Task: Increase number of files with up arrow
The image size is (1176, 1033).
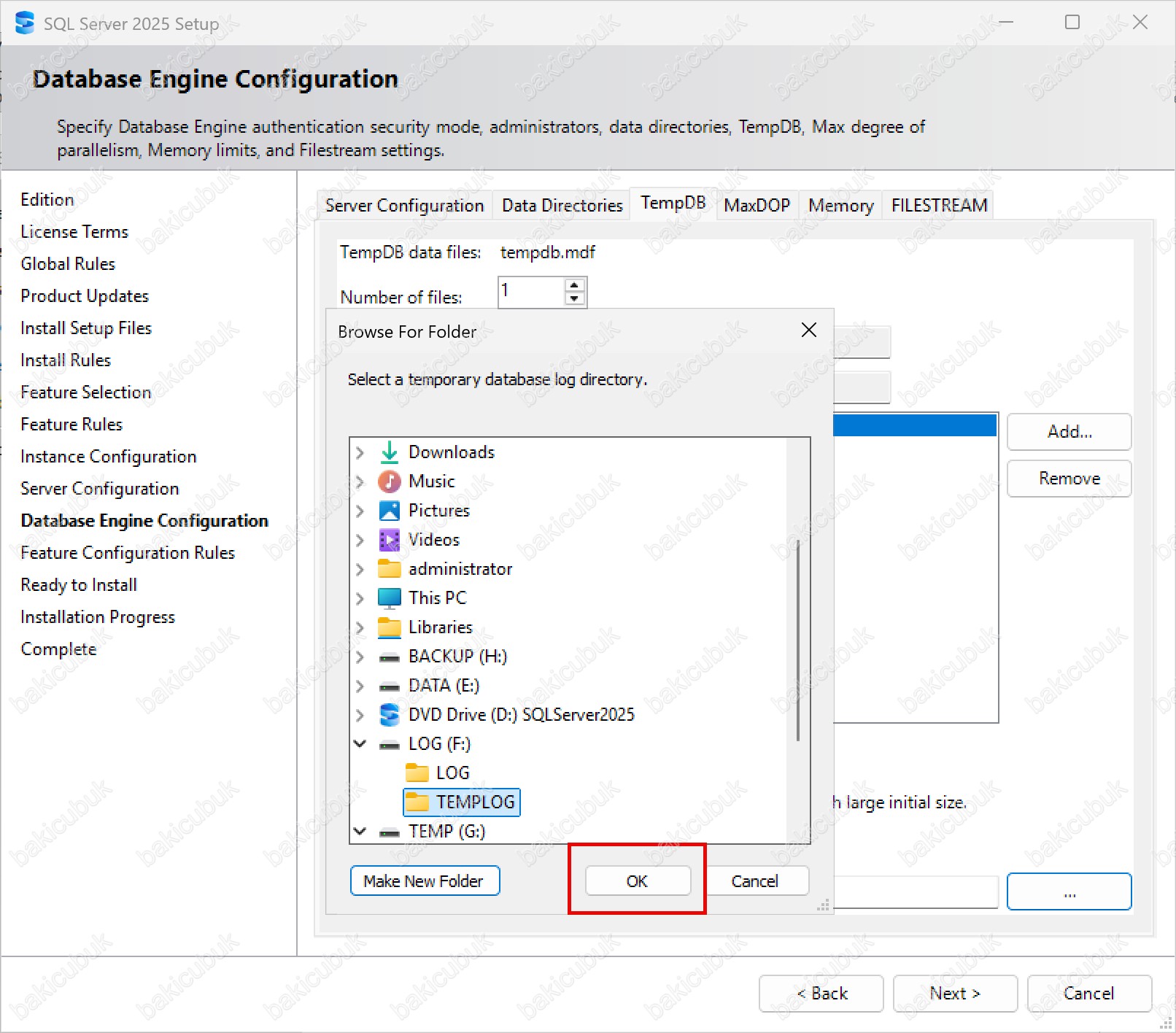Action: coord(575,285)
